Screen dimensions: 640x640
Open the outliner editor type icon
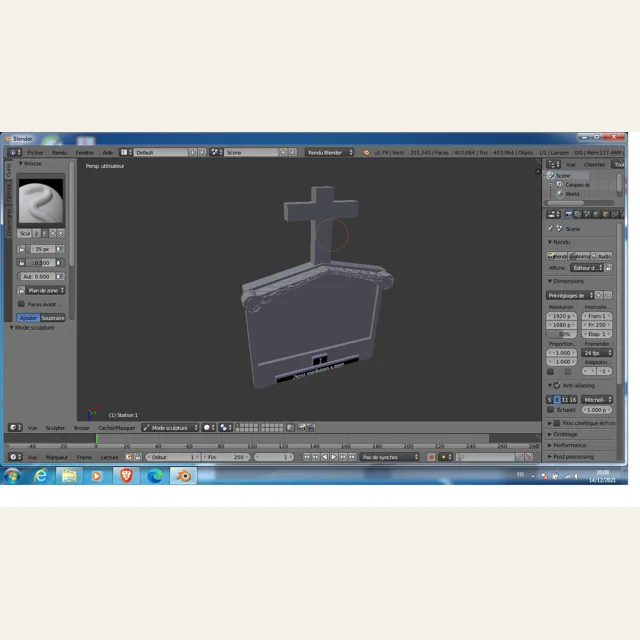pos(551,164)
